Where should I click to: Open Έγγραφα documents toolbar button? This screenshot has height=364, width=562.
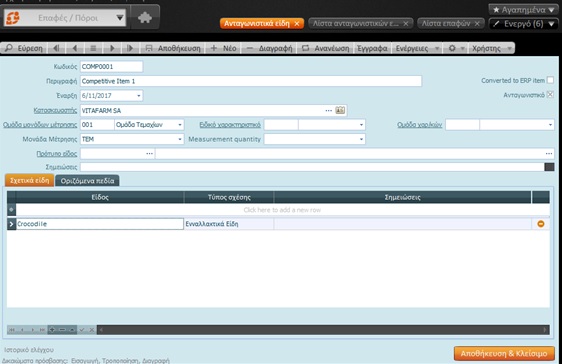[372, 48]
